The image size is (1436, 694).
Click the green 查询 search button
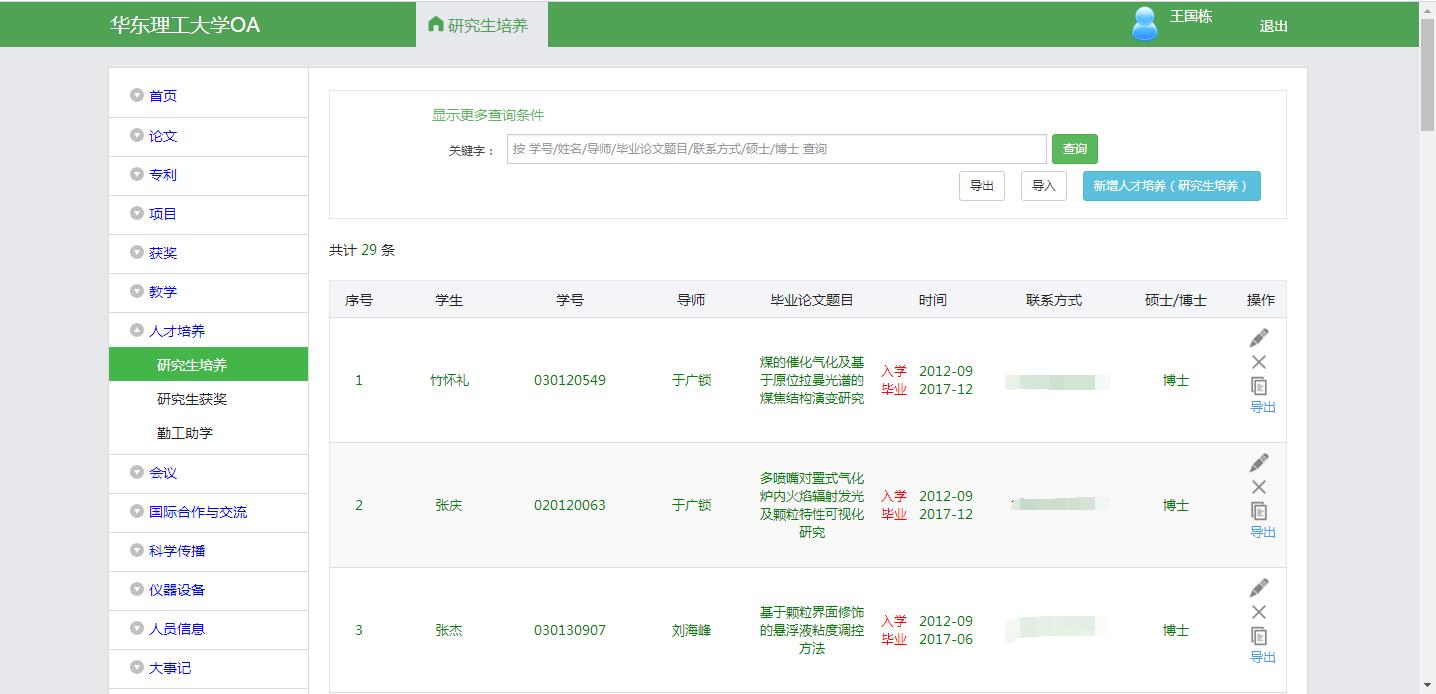(x=1074, y=149)
